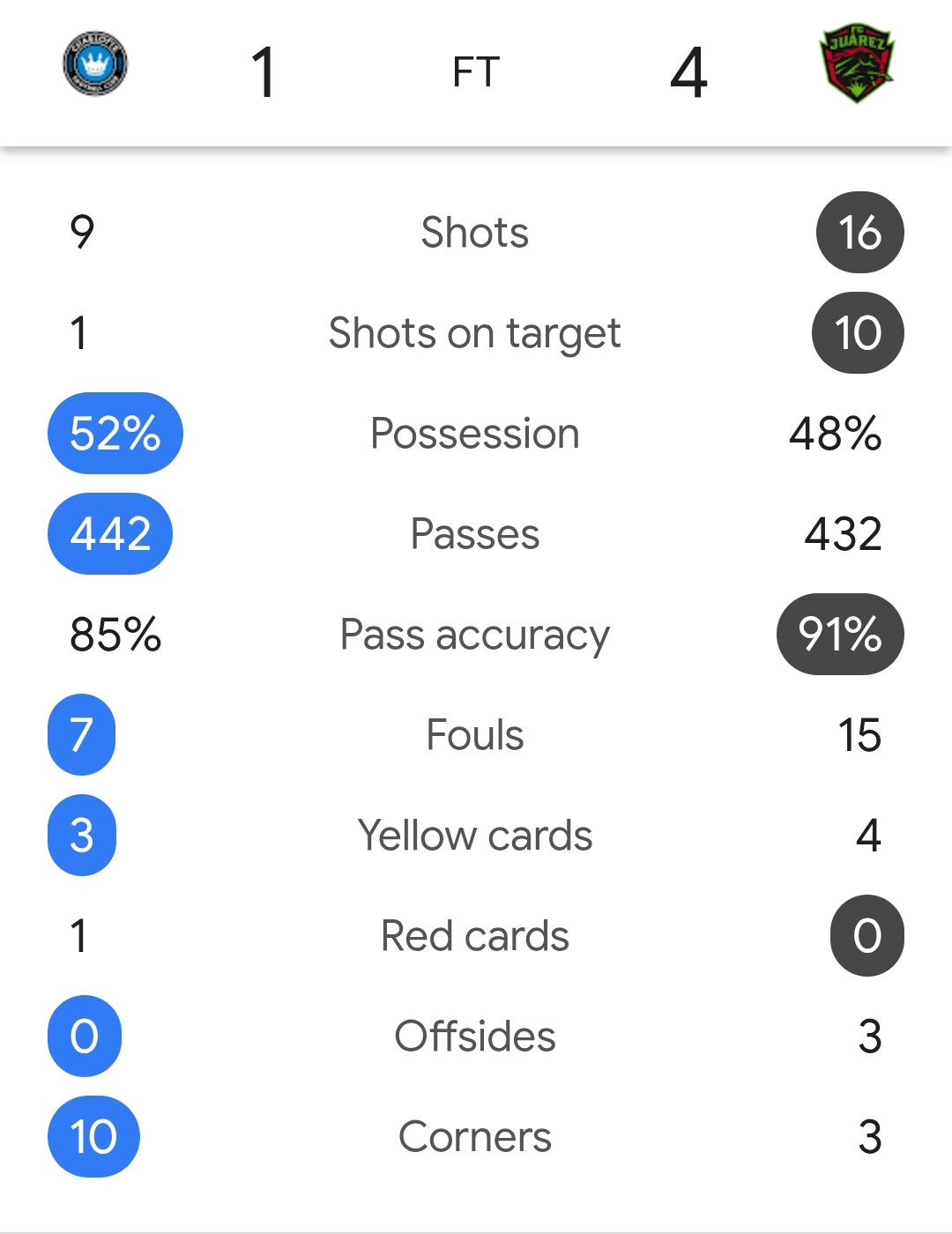
Task: Click the Yellow cards stat label
Action: [x=475, y=836]
